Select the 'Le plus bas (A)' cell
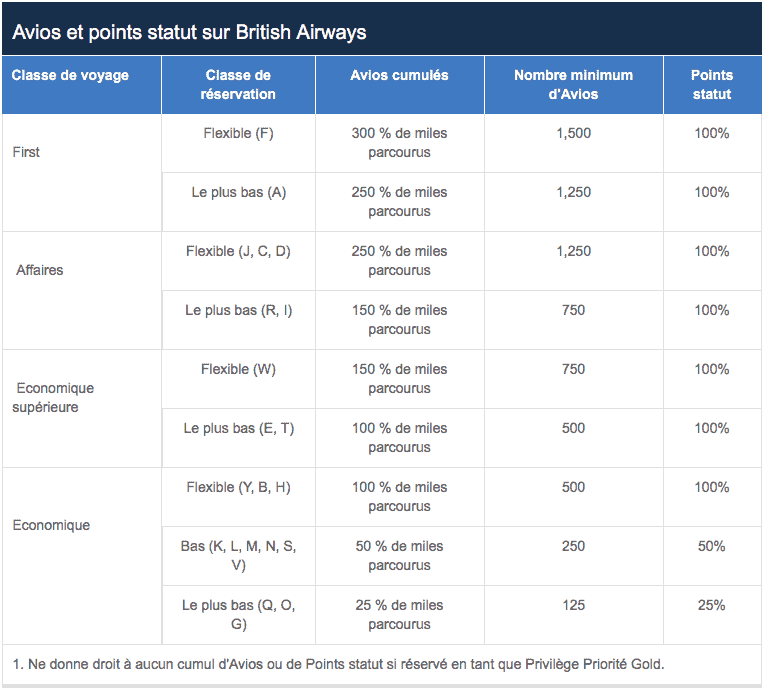 click(x=238, y=192)
